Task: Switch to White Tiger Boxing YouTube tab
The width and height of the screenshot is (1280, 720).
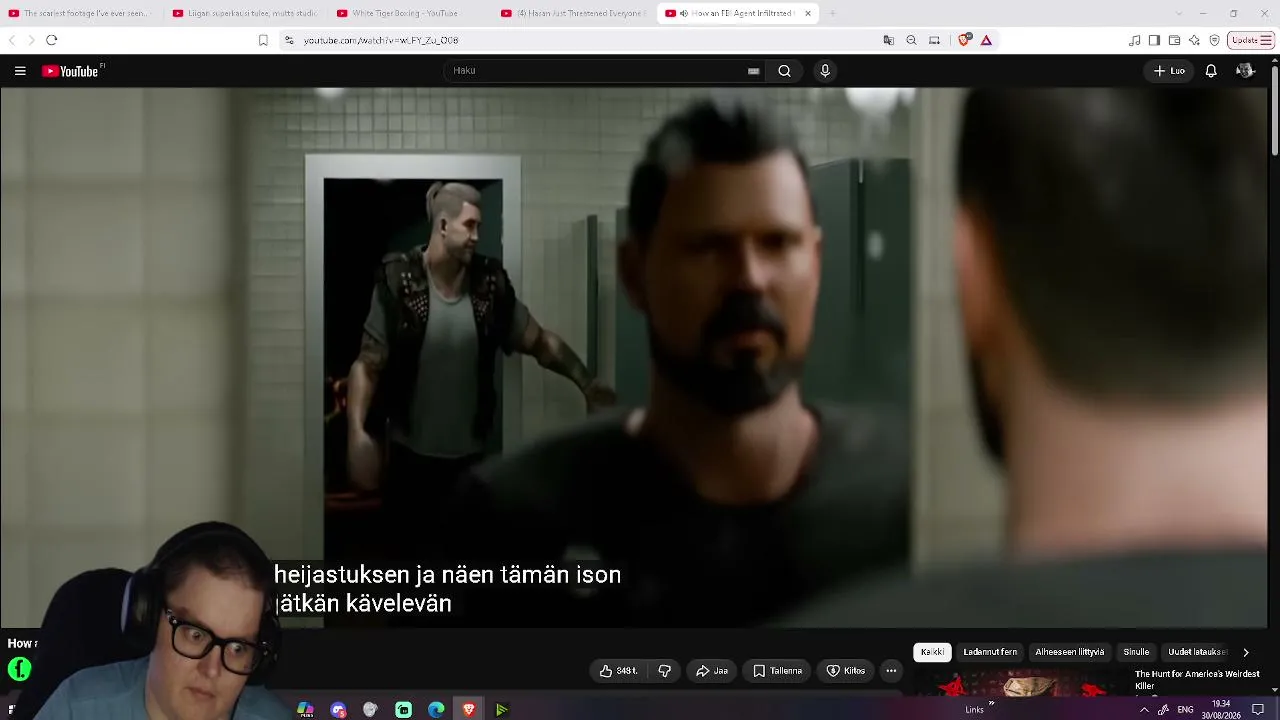Action: [x=408, y=13]
